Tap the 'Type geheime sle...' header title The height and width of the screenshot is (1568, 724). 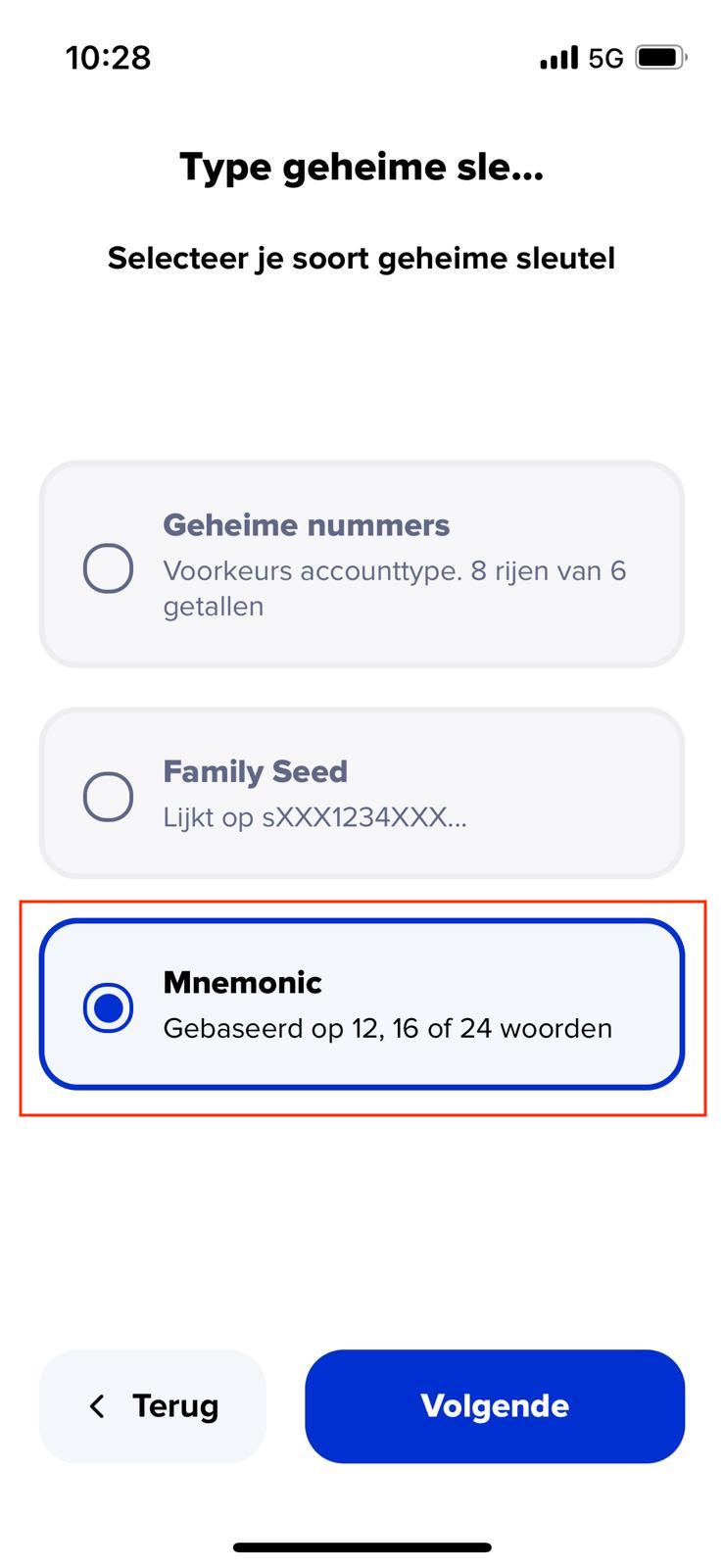tap(362, 168)
